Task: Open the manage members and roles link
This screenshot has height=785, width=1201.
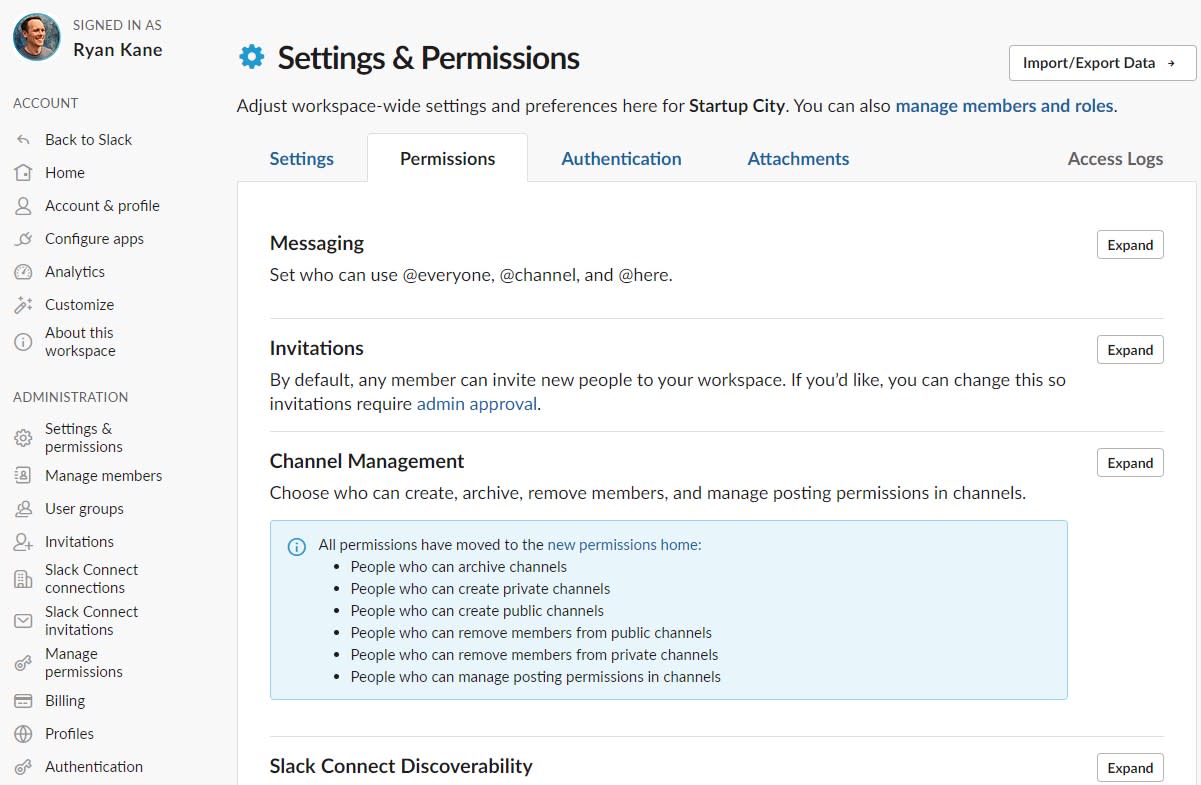Action: pyautogui.click(x=1004, y=106)
